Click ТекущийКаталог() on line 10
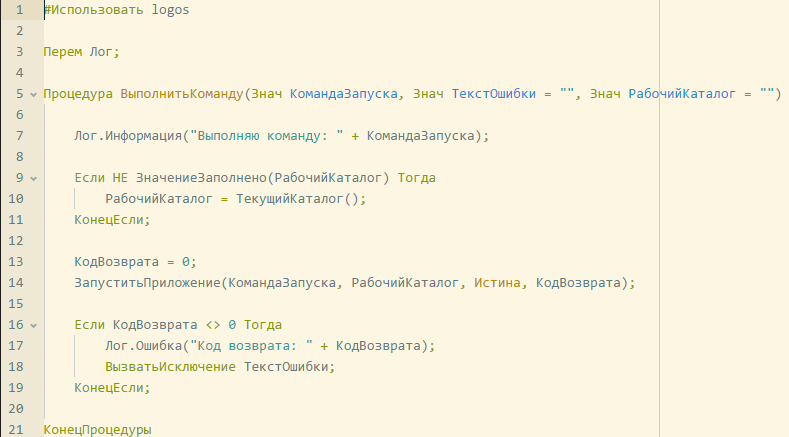Viewport: 789px width, 437px height. [297, 199]
